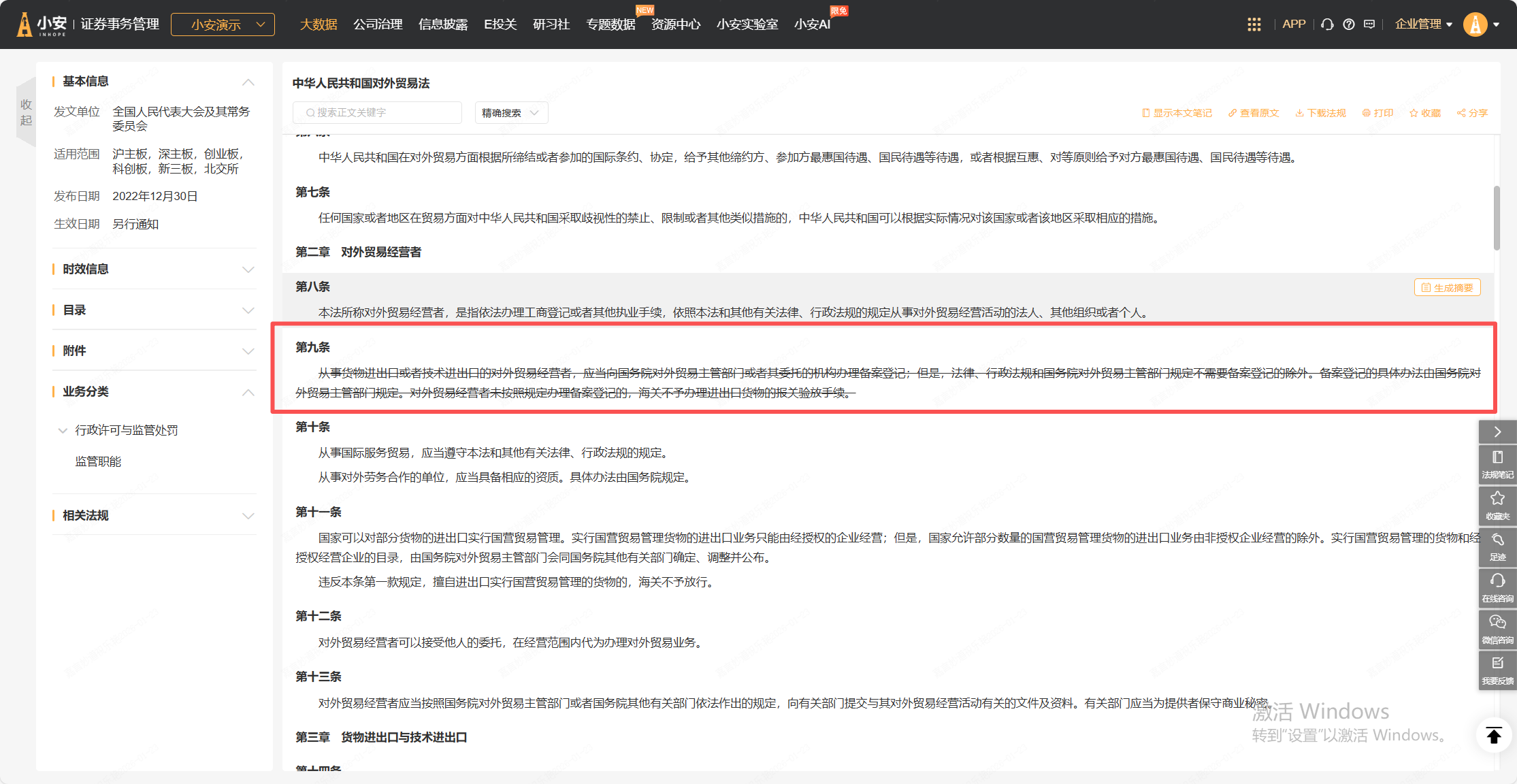
Task: Open 我要反馈 feedback icon
Action: pyautogui.click(x=1497, y=670)
